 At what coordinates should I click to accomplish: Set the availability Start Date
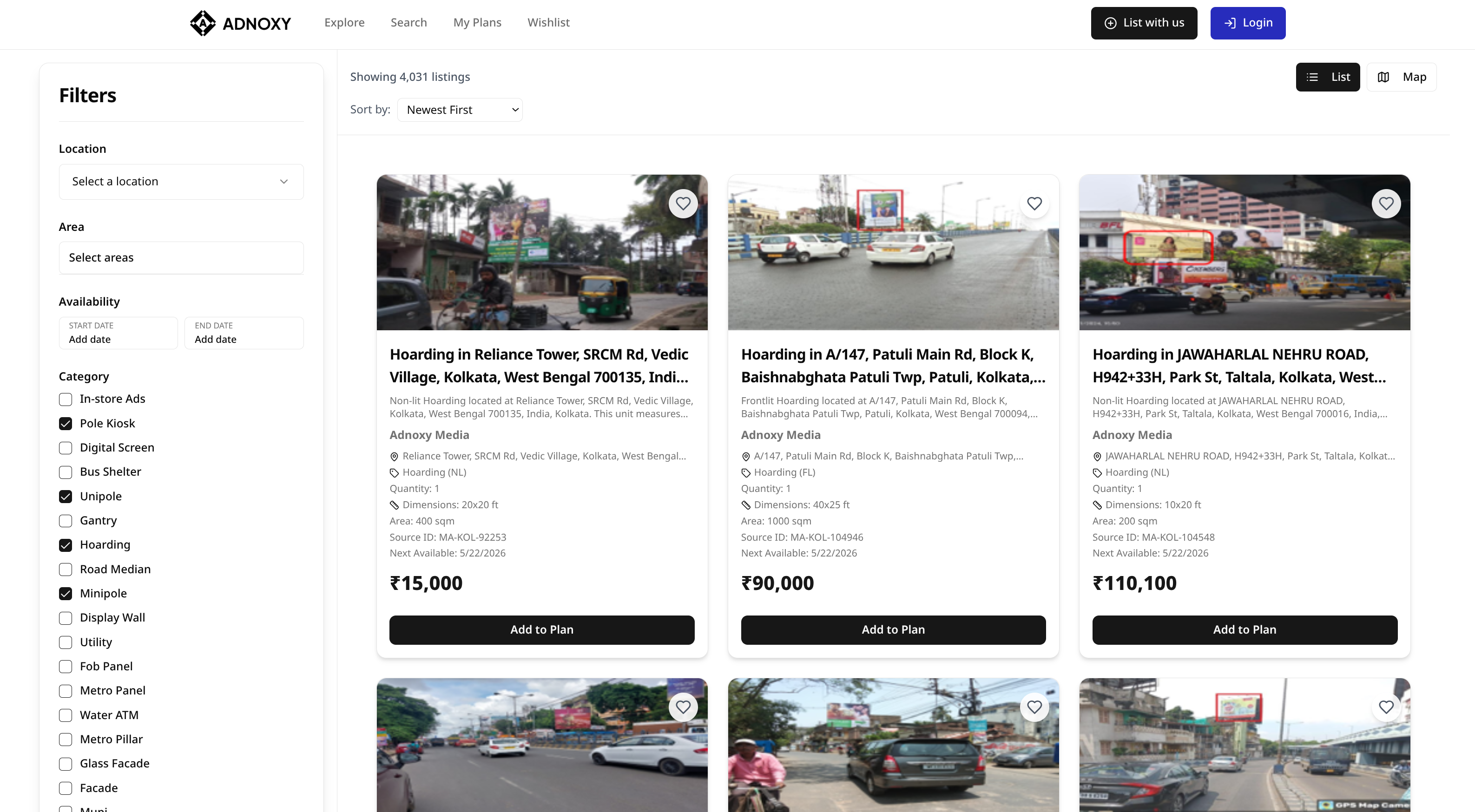[118, 333]
